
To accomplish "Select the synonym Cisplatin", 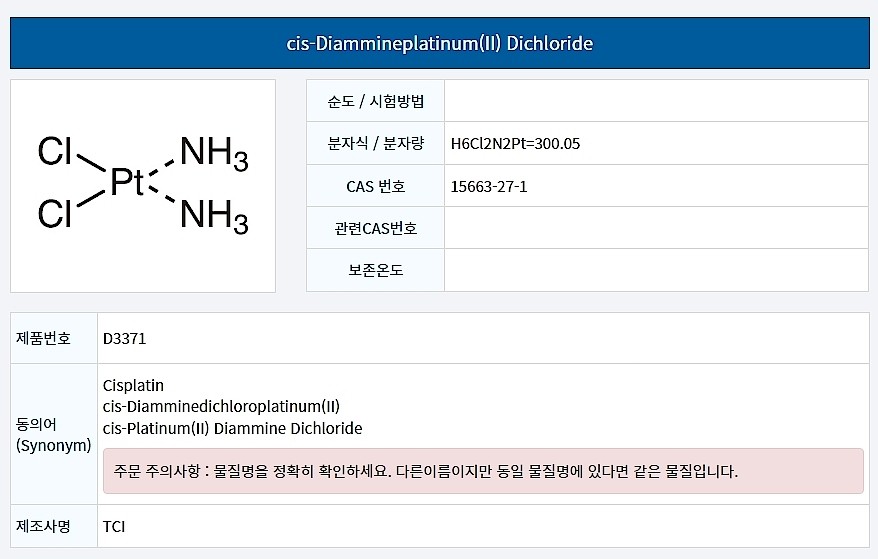I will click(133, 385).
